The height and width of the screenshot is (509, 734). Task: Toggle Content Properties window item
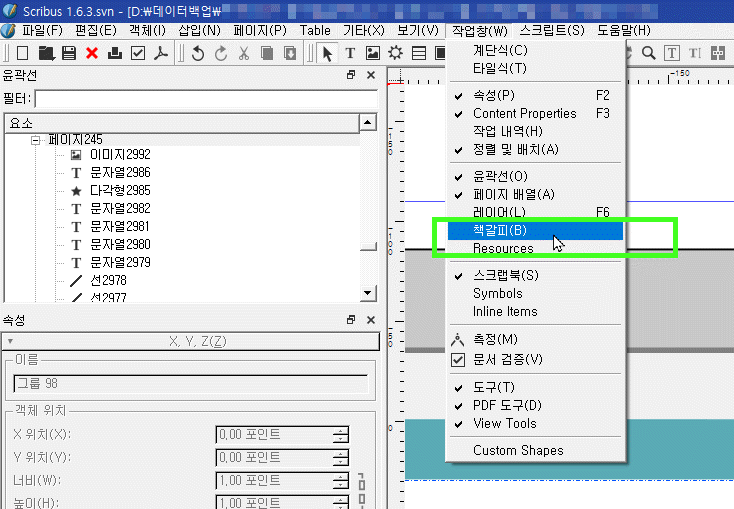(x=534, y=113)
